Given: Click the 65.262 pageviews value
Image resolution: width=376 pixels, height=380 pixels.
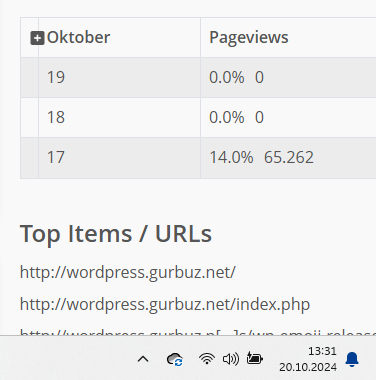Looking at the screenshot, I should point(289,157).
